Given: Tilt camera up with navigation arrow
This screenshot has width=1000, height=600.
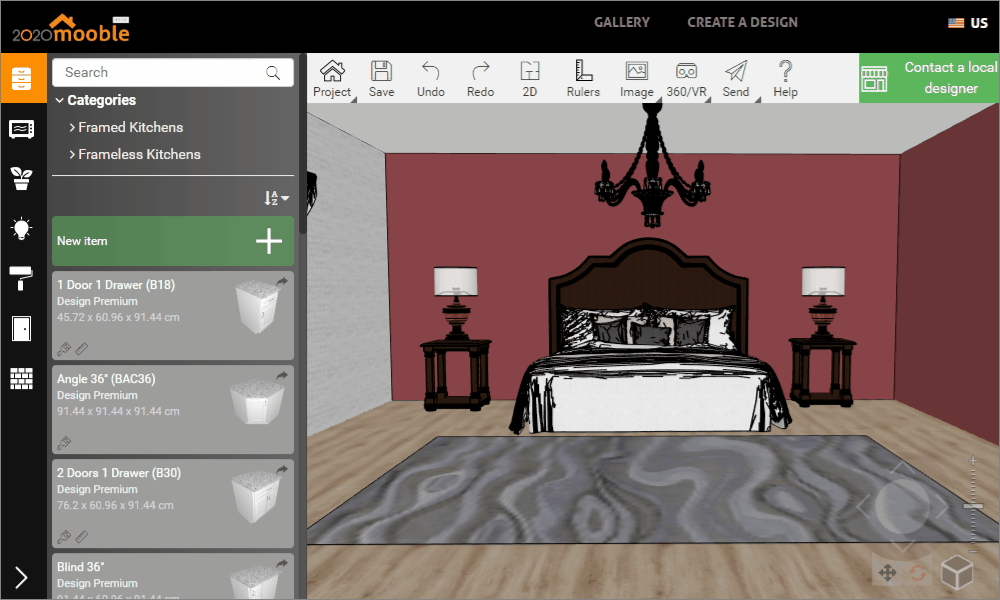Looking at the screenshot, I should pos(902,469).
